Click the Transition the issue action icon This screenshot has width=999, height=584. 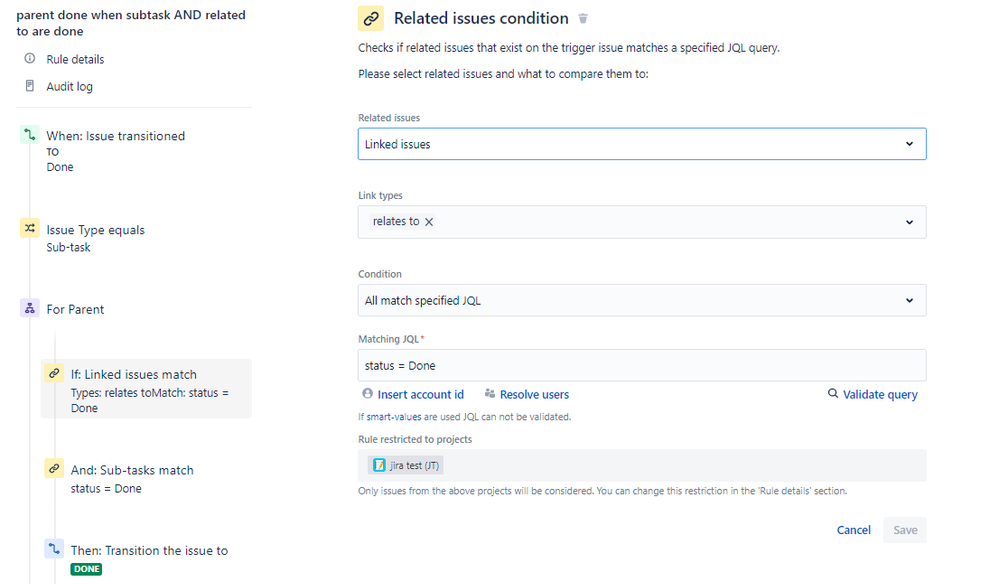(54, 549)
